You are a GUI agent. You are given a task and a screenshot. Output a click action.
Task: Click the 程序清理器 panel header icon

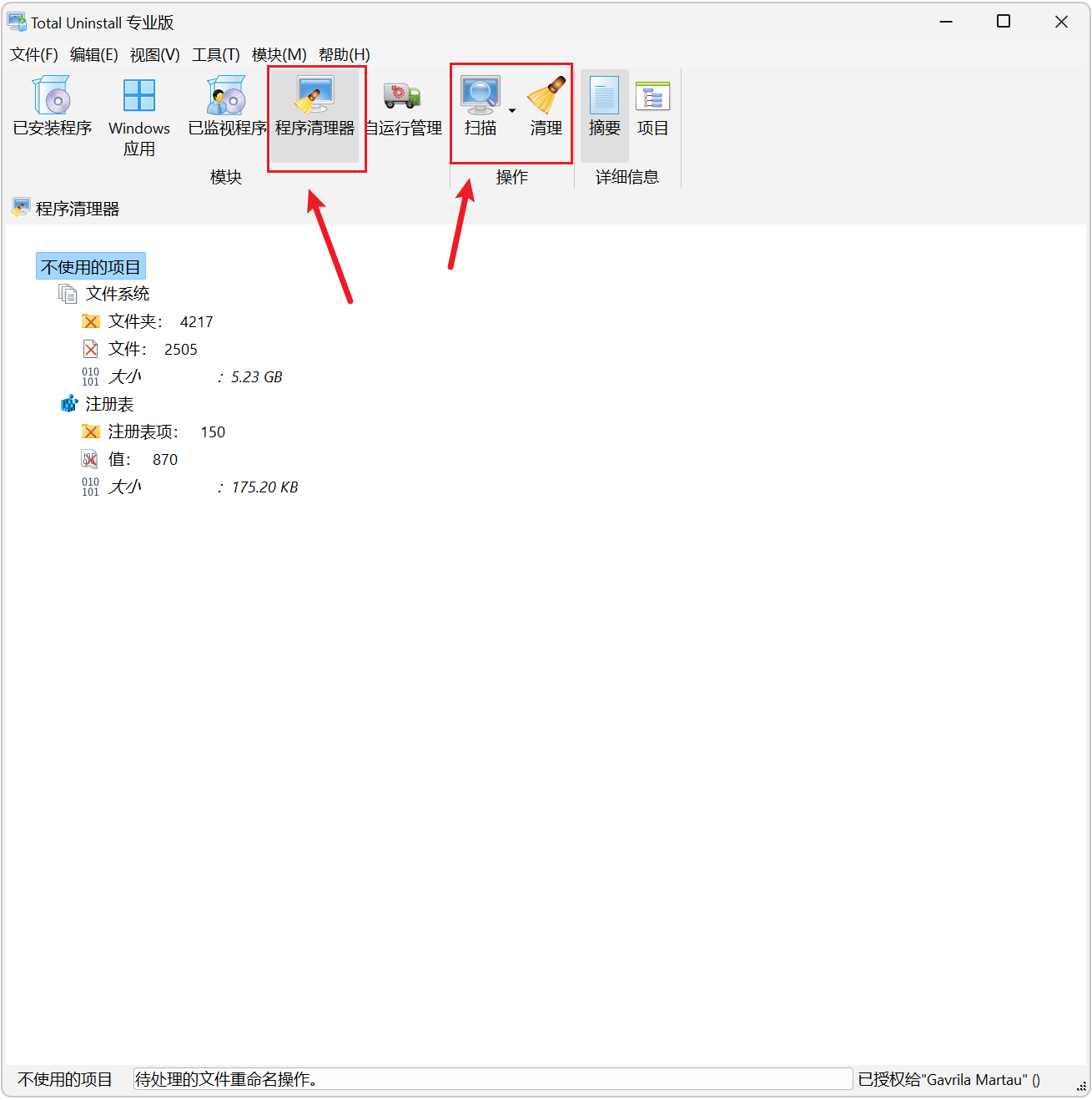point(21,208)
